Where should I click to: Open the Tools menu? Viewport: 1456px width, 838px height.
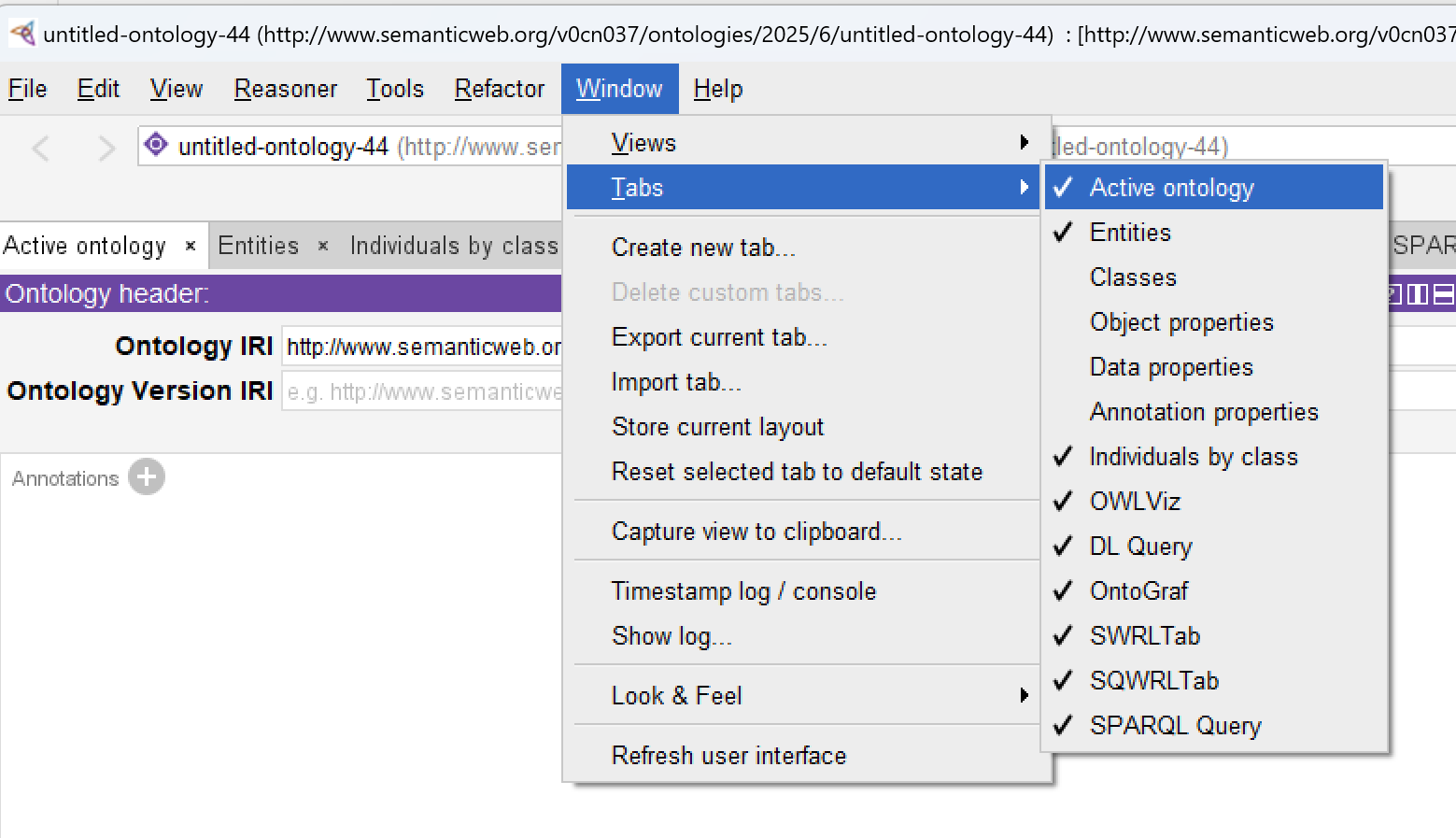394,89
